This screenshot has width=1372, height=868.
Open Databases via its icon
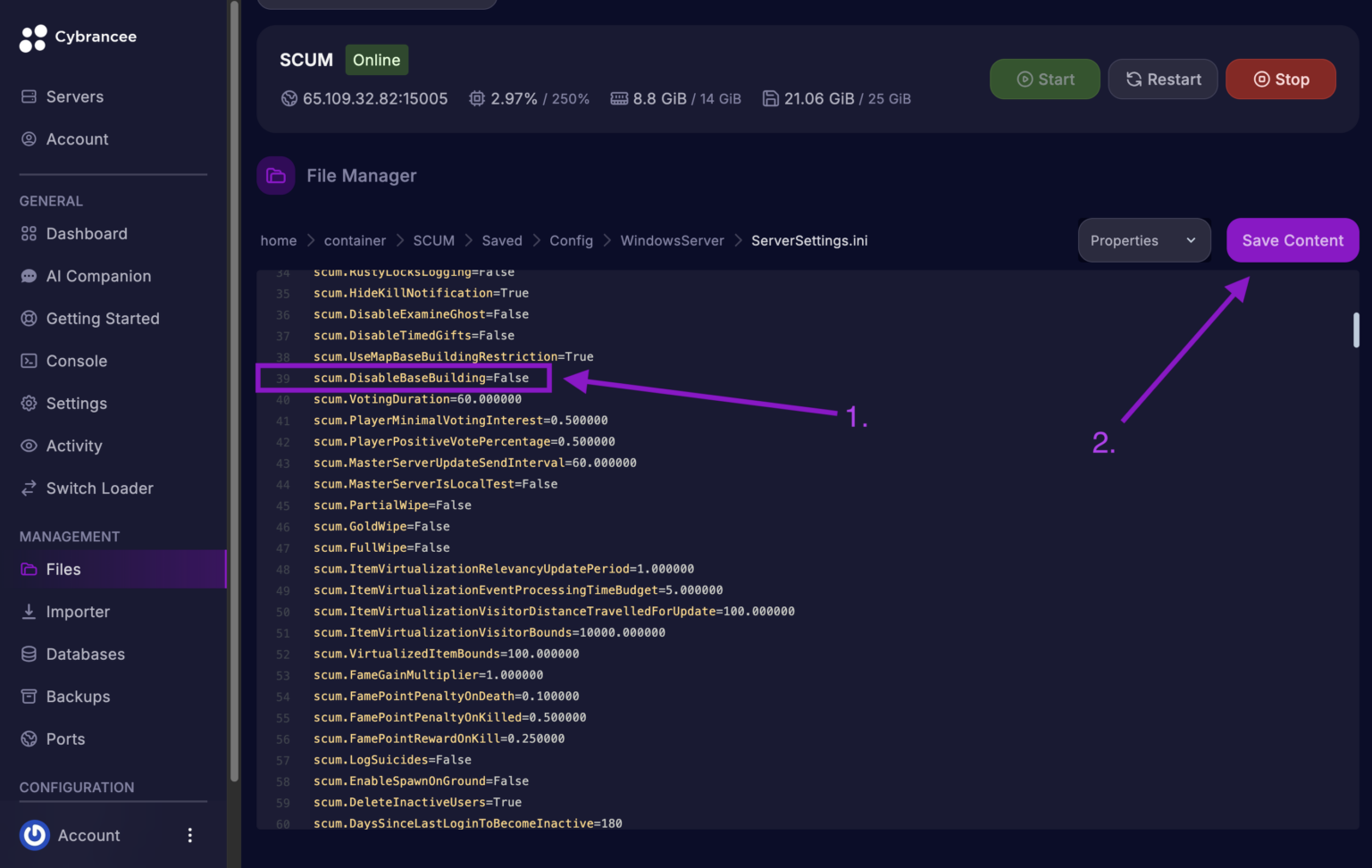(29, 655)
